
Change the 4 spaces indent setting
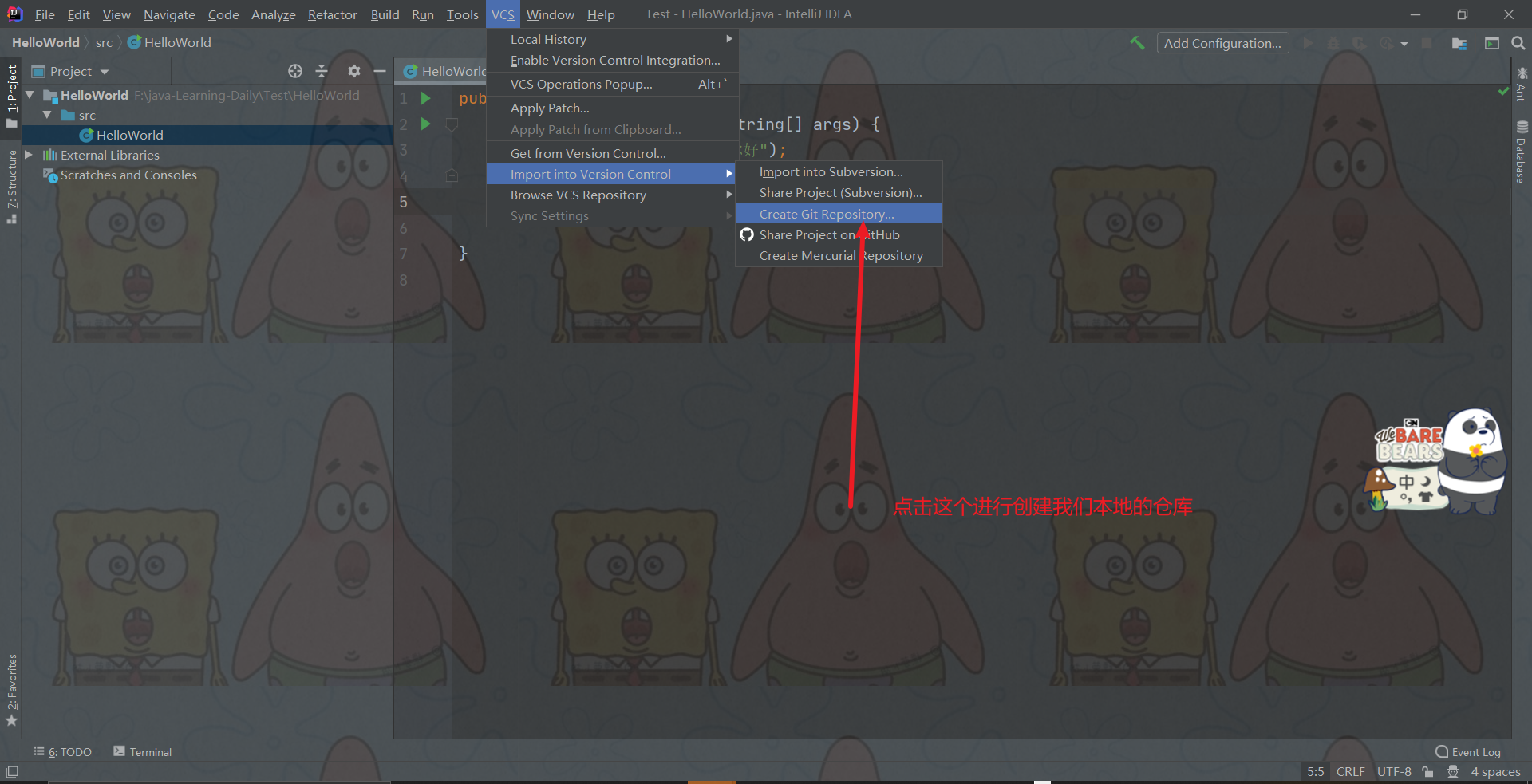pos(1495,772)
